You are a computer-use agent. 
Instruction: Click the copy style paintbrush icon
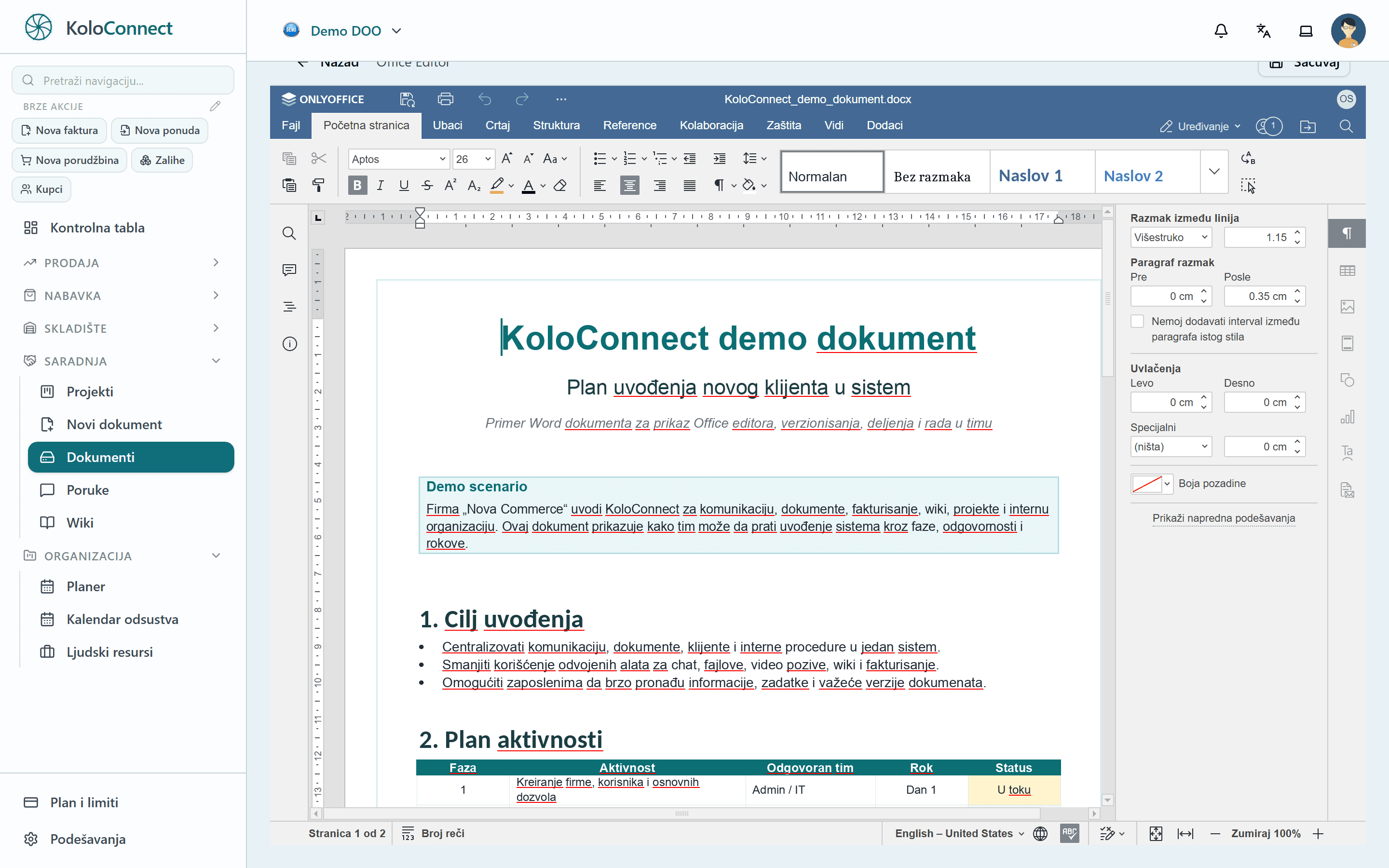click(x=318, y=186)
